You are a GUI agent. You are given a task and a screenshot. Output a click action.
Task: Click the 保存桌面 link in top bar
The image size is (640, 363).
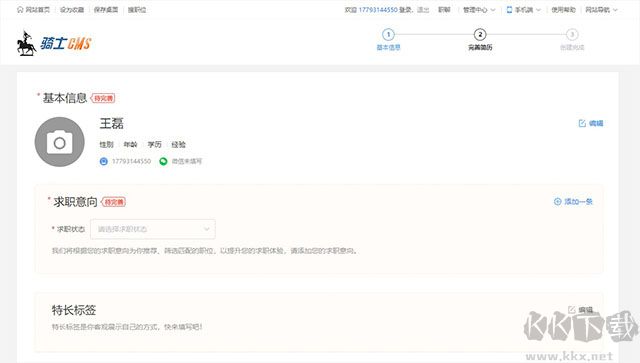[x=106, y=10]
